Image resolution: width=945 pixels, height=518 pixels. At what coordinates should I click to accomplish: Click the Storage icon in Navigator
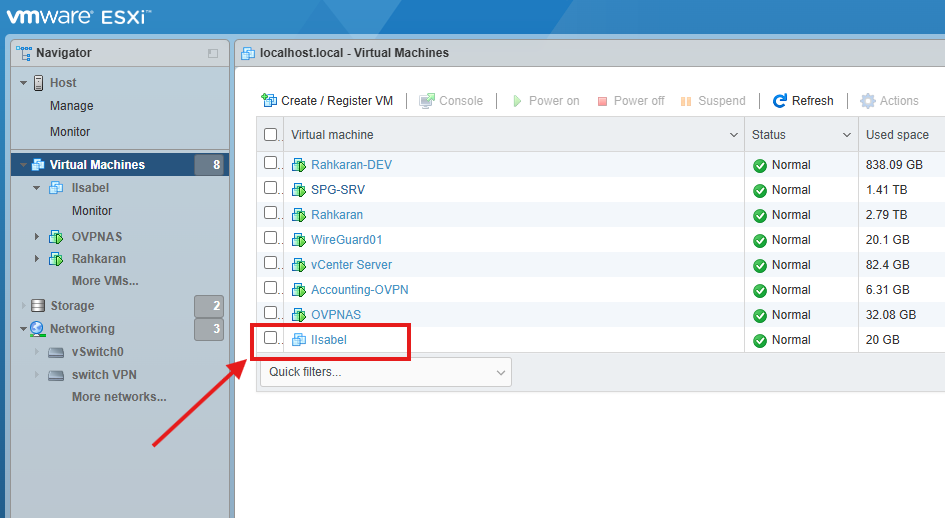coord(38,306)
